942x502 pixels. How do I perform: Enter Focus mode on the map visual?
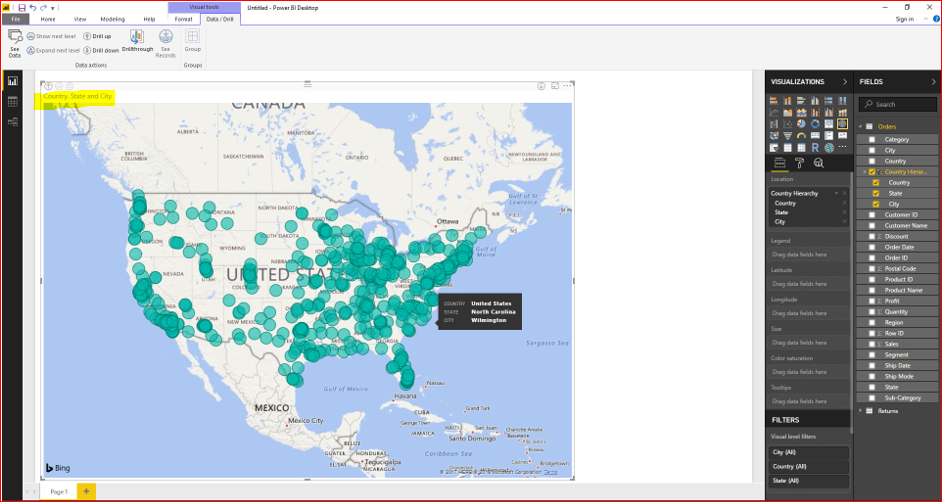555,86
